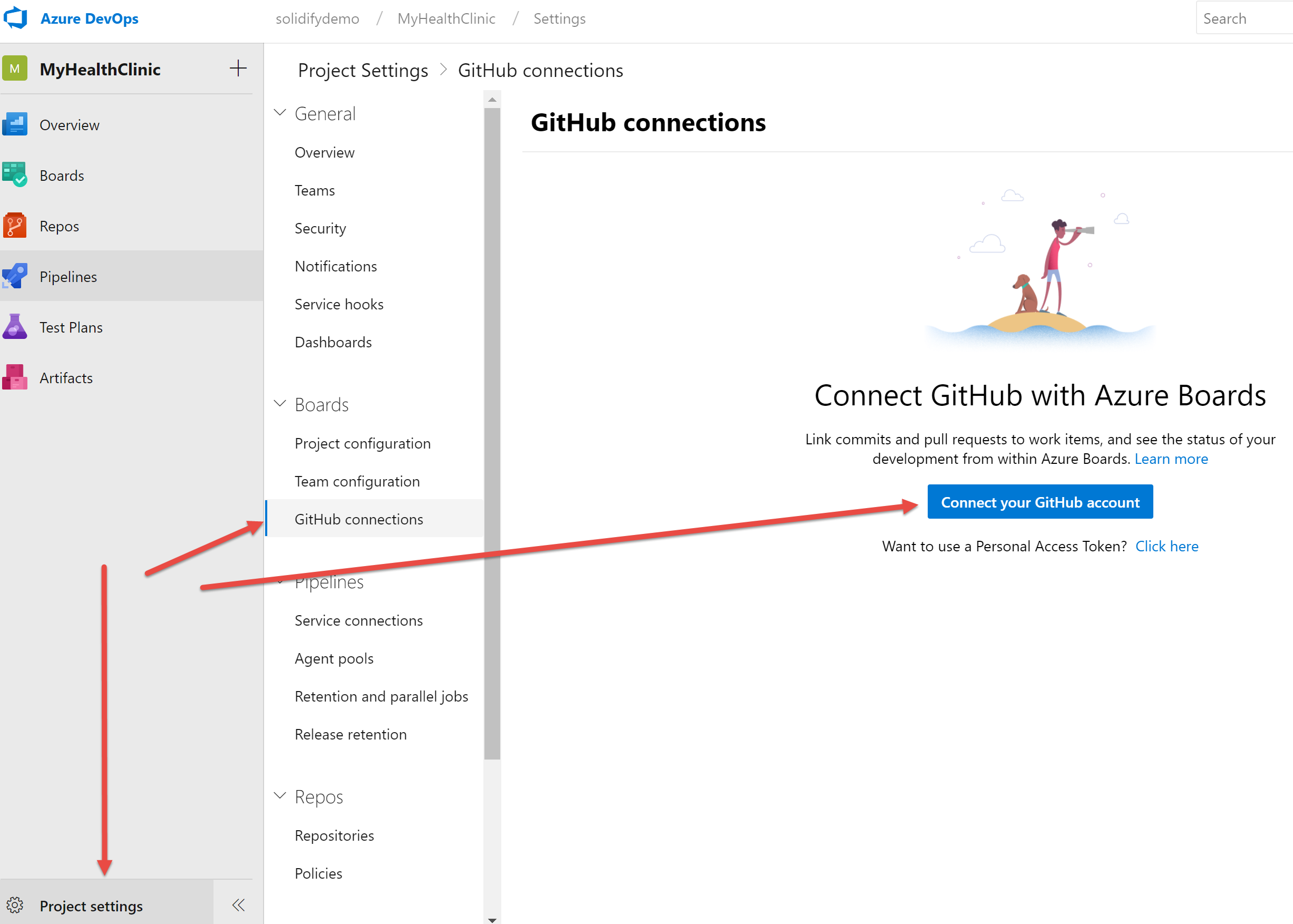
Task: Open Dashboards settings page
Action: tap(333, 343)
